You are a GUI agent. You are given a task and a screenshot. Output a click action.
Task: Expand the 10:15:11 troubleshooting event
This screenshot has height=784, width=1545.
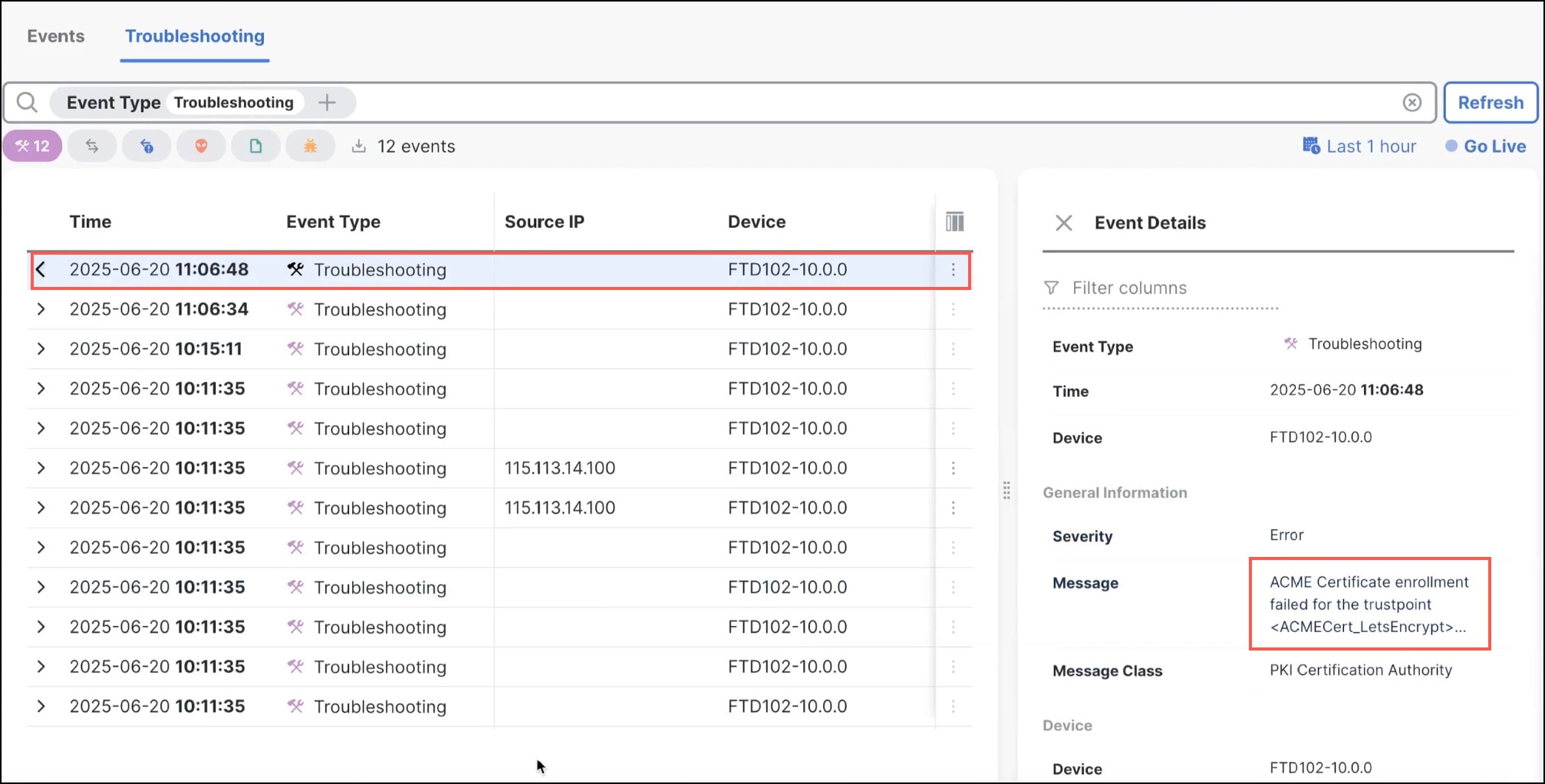coord(41,348)
